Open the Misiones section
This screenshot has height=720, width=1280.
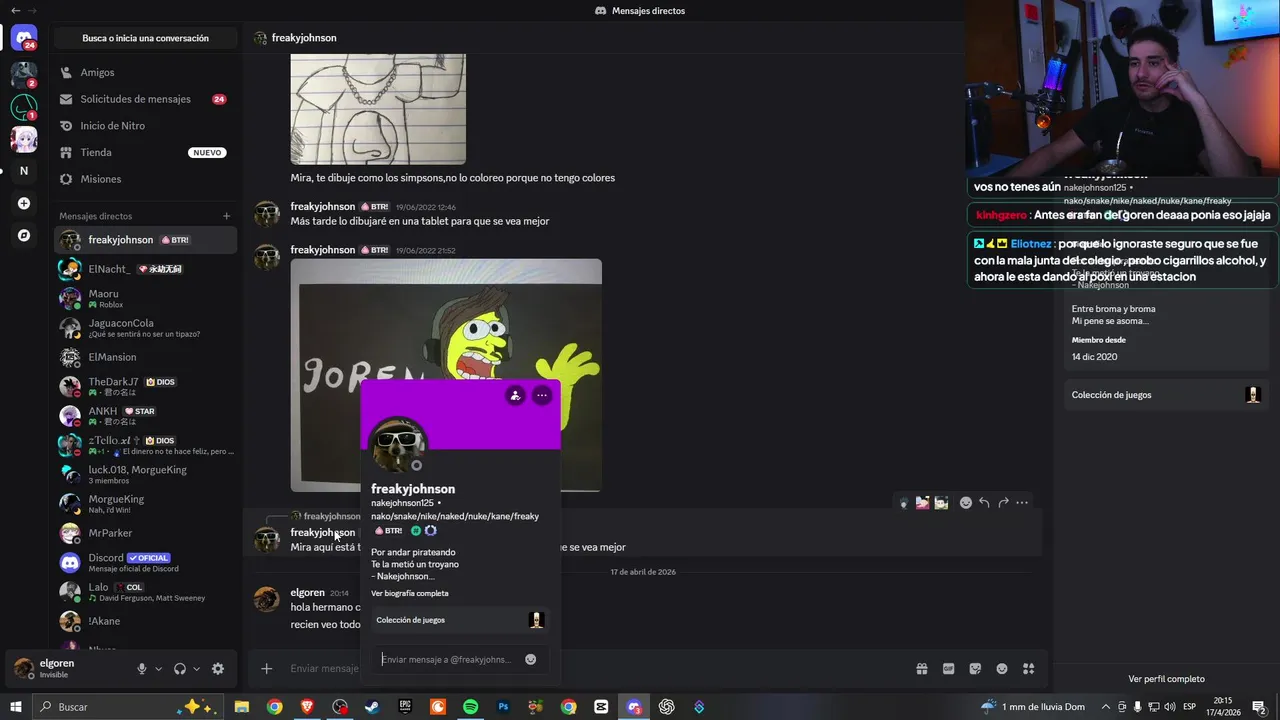[145, 179]
